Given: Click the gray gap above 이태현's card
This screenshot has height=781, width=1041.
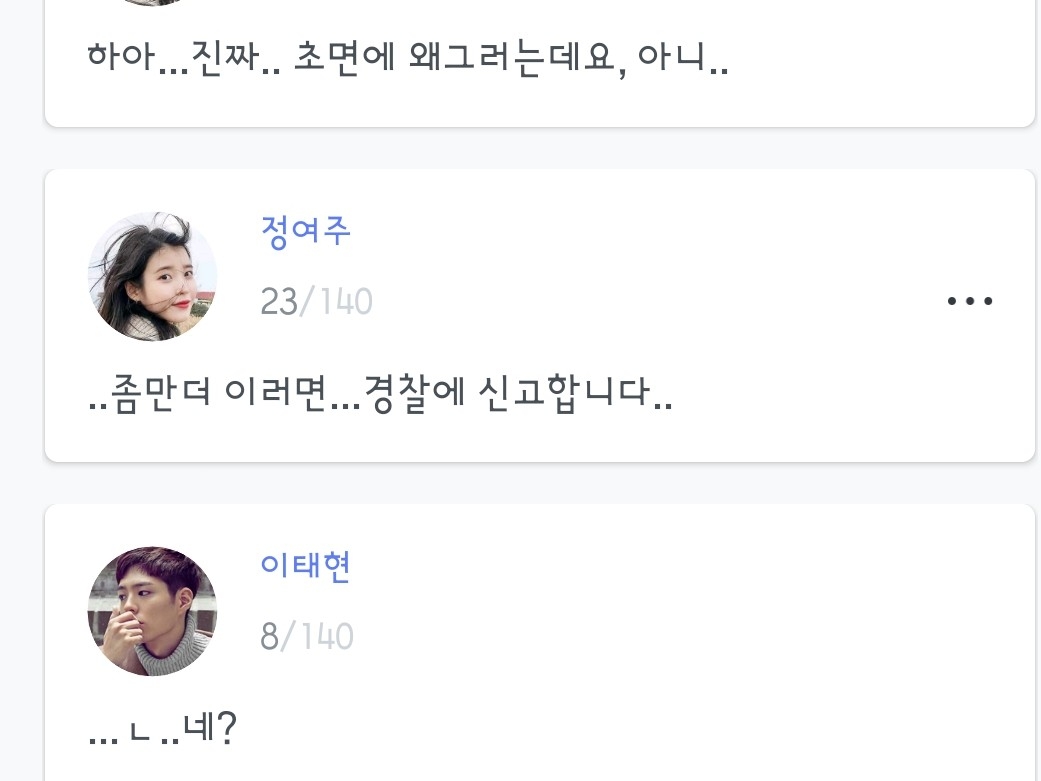Looking at the screenshot, I should (540, 483).
